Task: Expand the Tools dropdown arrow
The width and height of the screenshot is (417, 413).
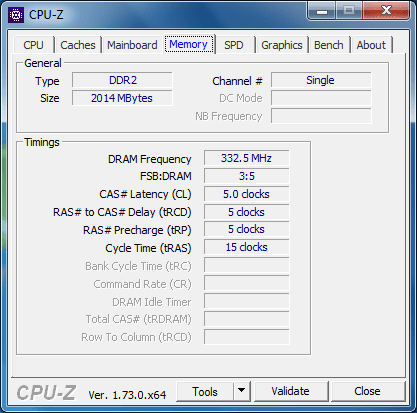Action: tap(242, 392)
